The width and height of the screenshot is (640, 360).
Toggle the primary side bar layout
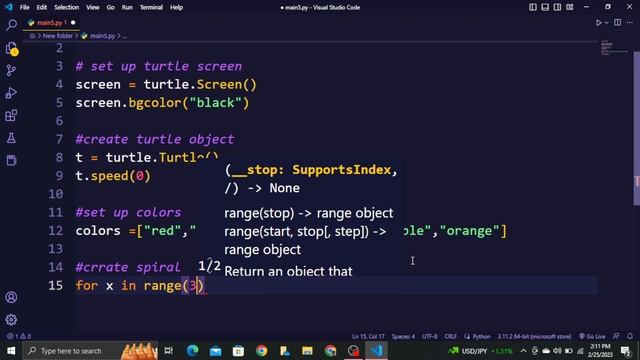click(533, 7)
